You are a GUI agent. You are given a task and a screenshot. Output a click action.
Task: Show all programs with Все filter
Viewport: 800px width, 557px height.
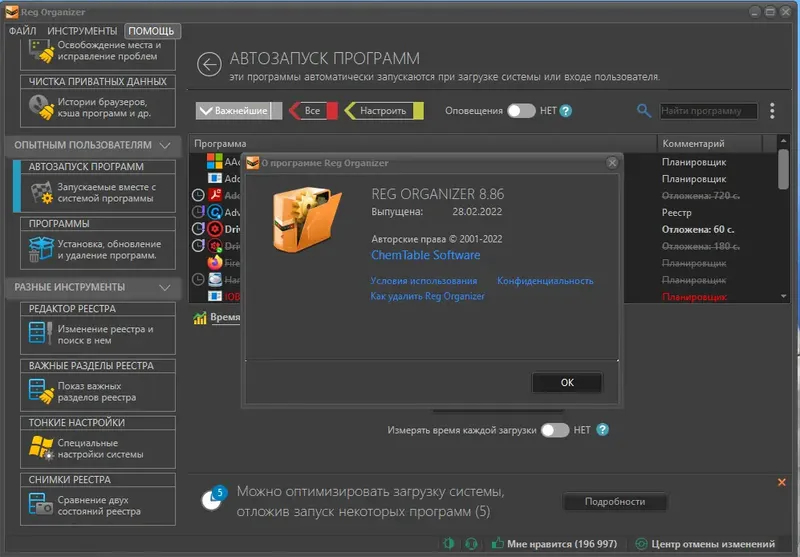coord(313,111)
